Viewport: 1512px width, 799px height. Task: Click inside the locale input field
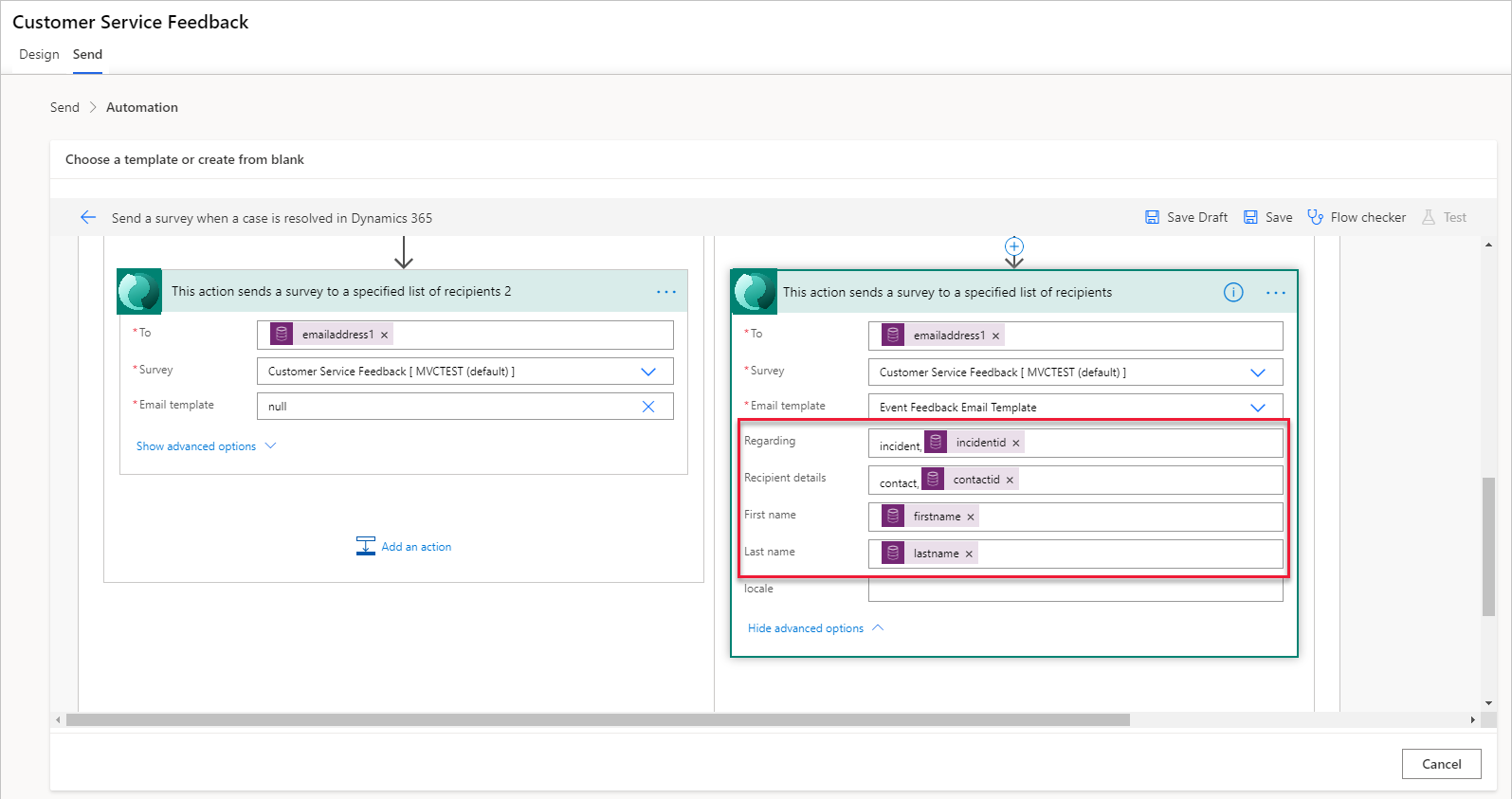(x=1075, y=590)
